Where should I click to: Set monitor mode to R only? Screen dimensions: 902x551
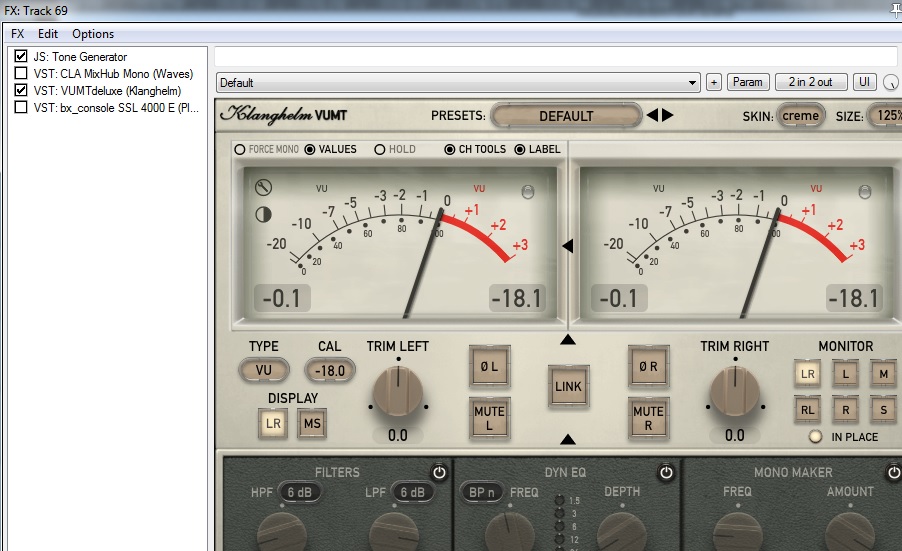click(846, 410)
